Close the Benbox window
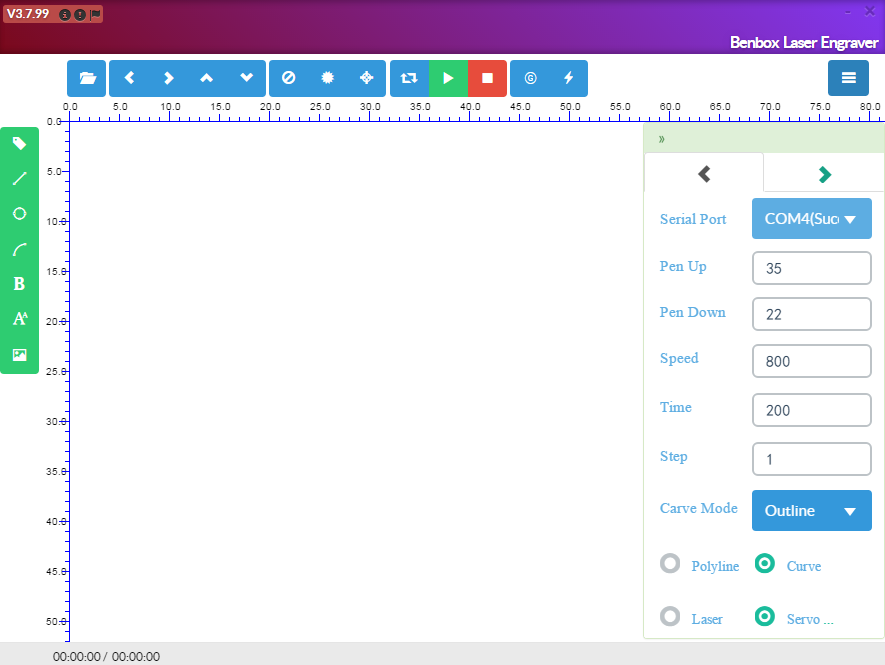This screenshot has height=665, width=885. point(870,11)
